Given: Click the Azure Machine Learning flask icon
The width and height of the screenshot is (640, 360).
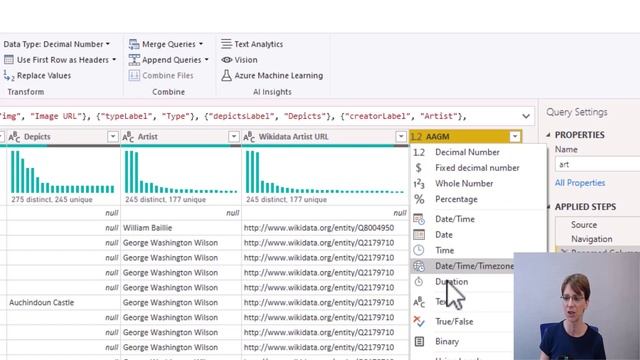Looking at the screenshot, I should click(226, 76).
